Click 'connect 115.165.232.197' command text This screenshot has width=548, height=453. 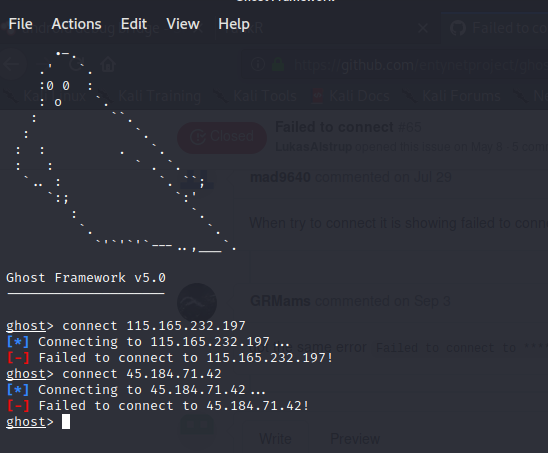click(x=154, y=326)
